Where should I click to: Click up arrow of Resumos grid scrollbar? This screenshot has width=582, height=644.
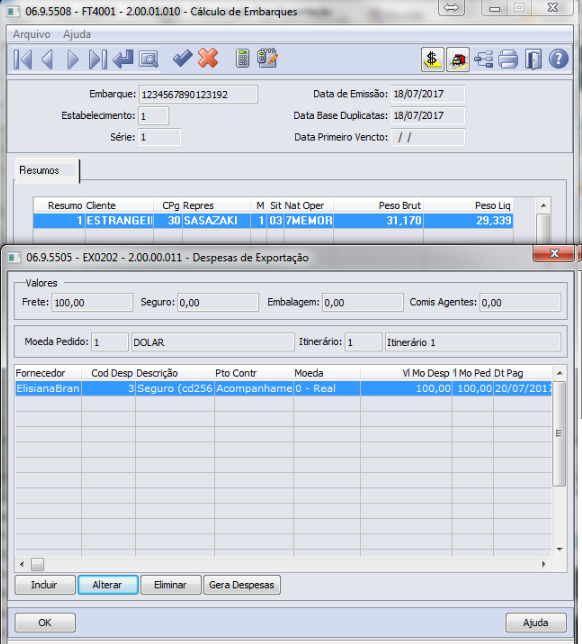click(543, 205)
